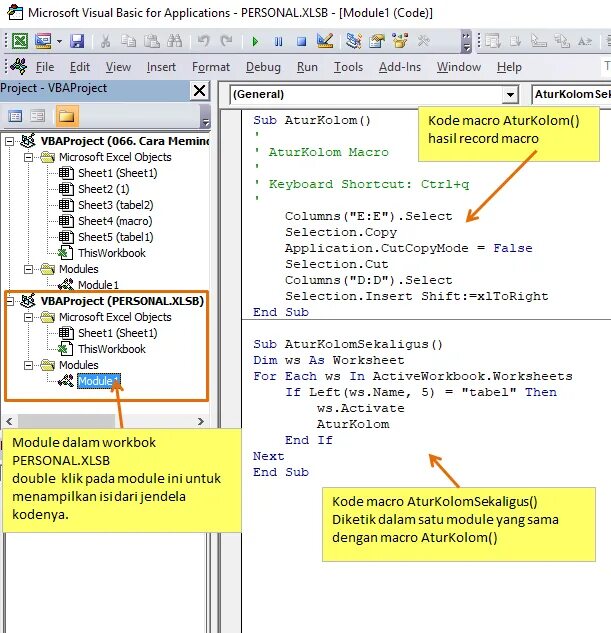Click the AturKolomSek procedure combo box
Viewport: 611px width, 633px height.
point(571,94)
